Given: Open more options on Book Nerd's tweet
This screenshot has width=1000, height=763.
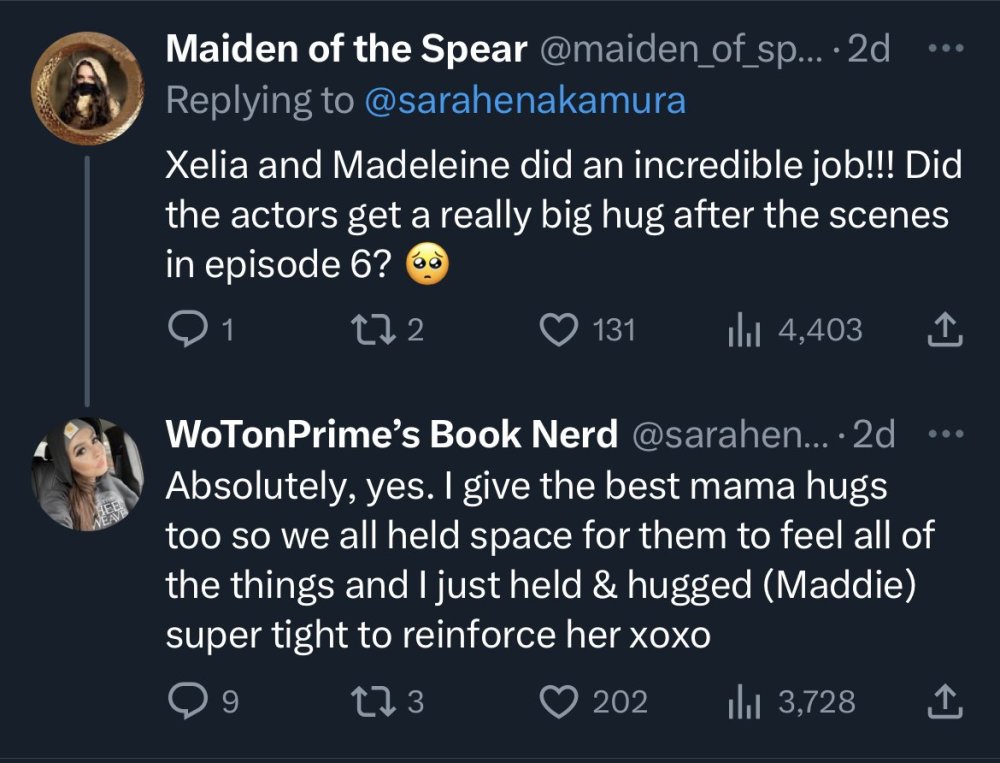Looking at the screenshot, I should 944,434.
